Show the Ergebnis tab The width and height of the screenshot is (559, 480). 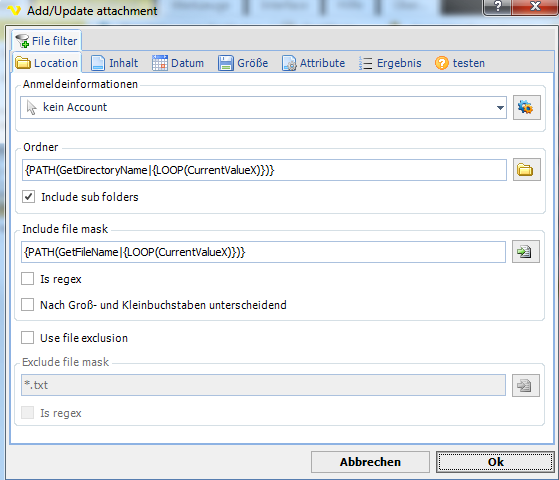(390, 63)
